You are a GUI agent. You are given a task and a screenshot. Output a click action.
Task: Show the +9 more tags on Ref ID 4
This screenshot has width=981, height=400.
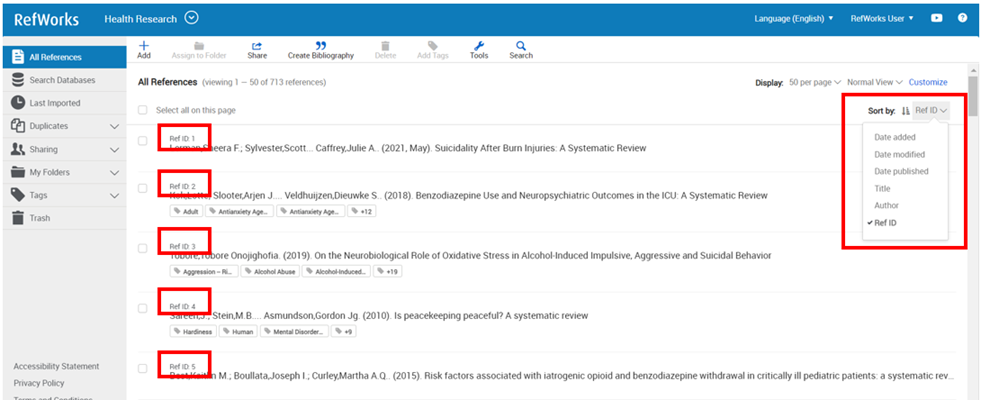tap(343, 332)
